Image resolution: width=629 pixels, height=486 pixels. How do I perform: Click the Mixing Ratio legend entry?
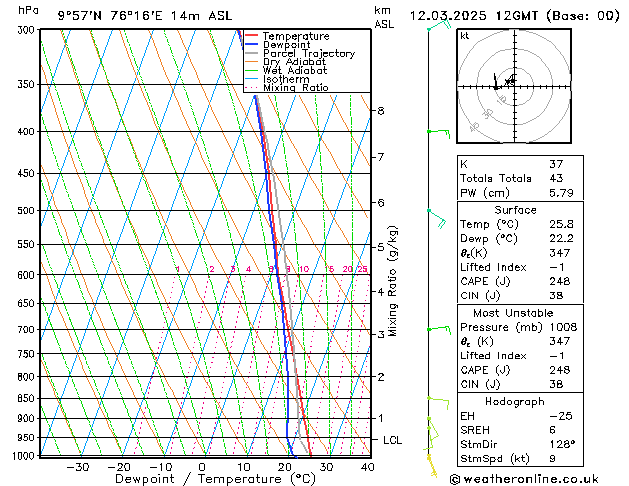[x=295, y=88]
